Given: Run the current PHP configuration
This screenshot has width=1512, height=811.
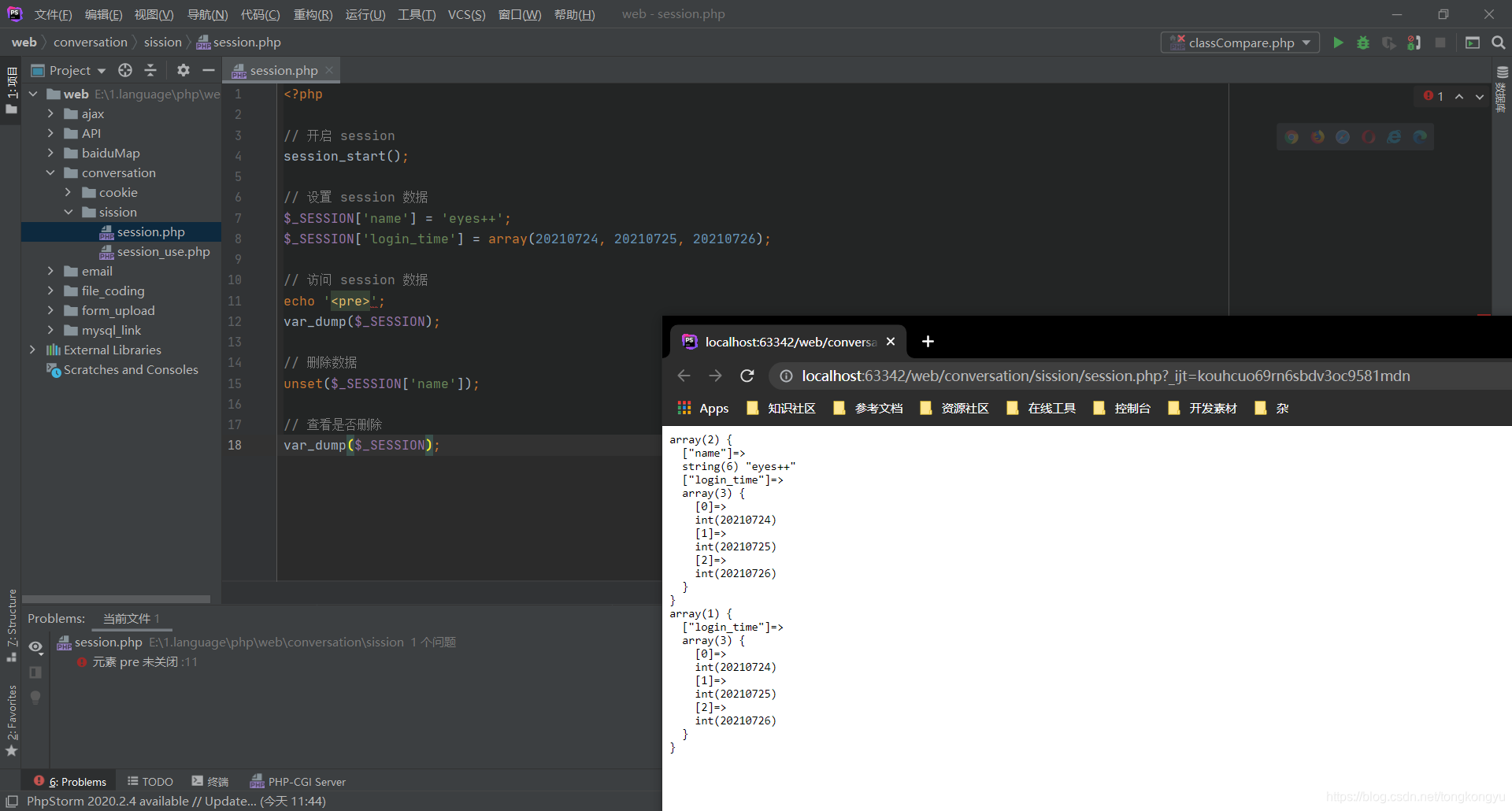Looking at the screenshot, I should point(1339,43).
